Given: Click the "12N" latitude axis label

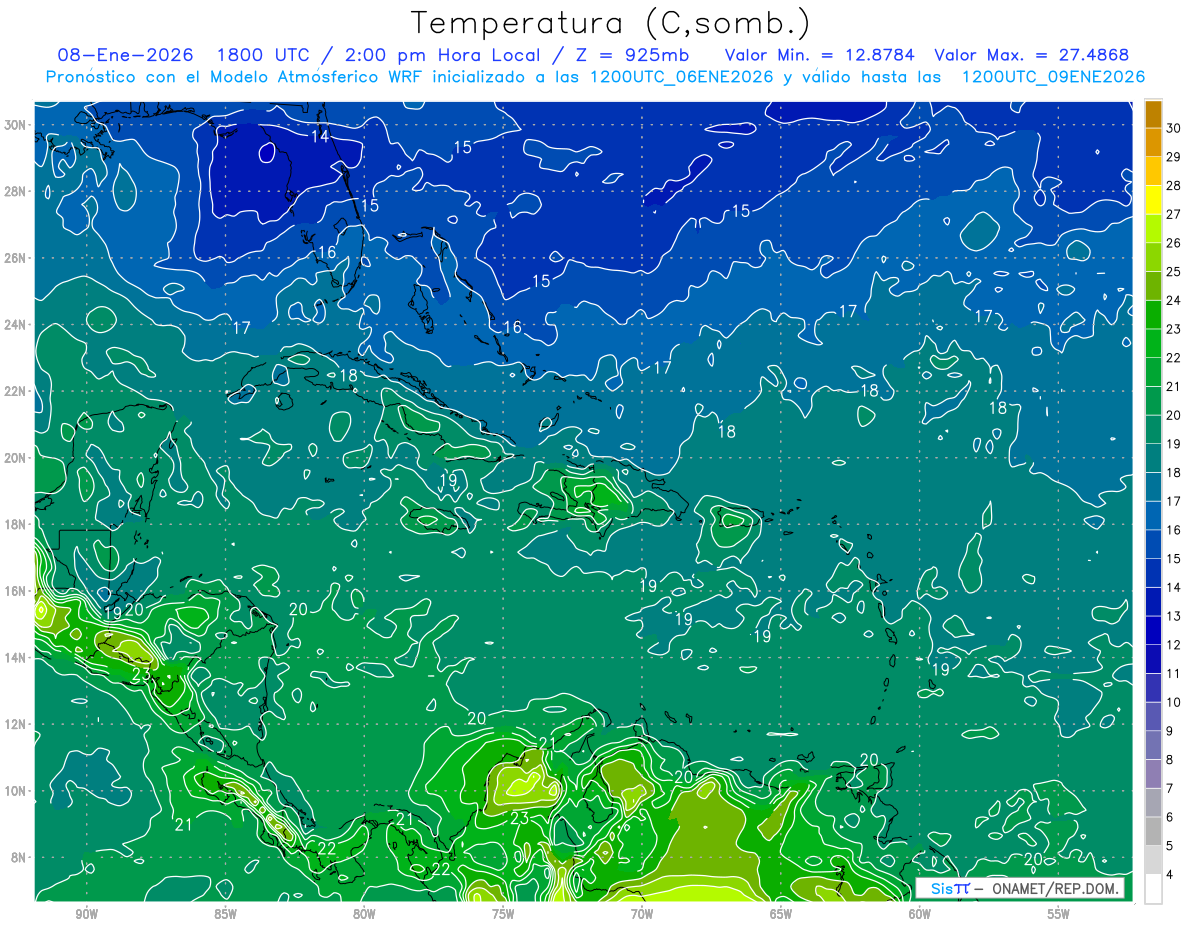Looking at the screenshot, I should 17,724.
